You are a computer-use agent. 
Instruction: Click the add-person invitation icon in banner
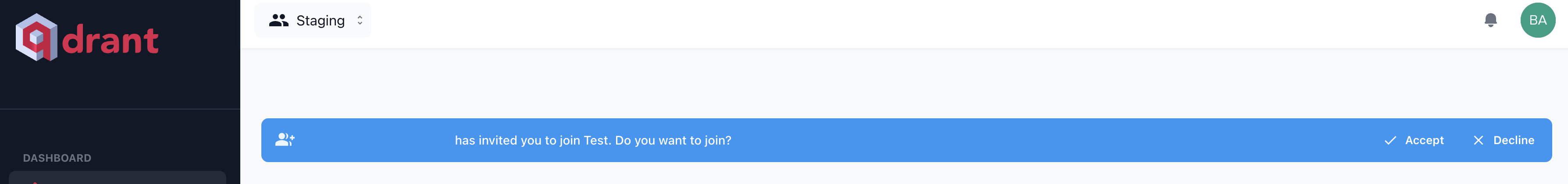(x=285, y=140)
